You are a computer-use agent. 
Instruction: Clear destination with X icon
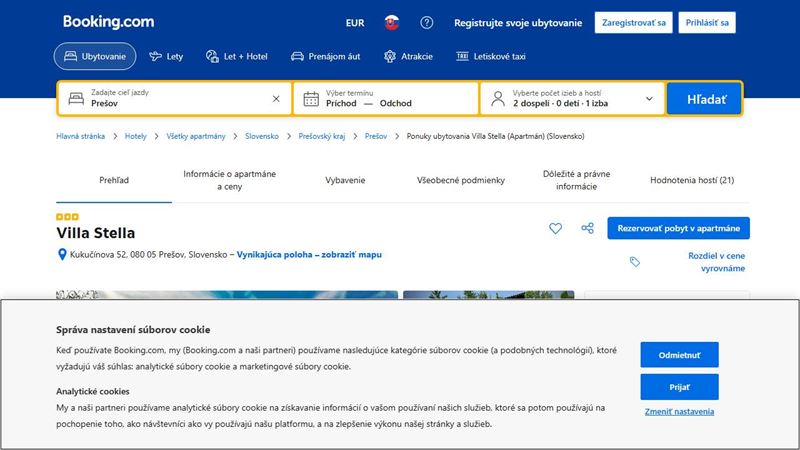click(x=276, y=98)
